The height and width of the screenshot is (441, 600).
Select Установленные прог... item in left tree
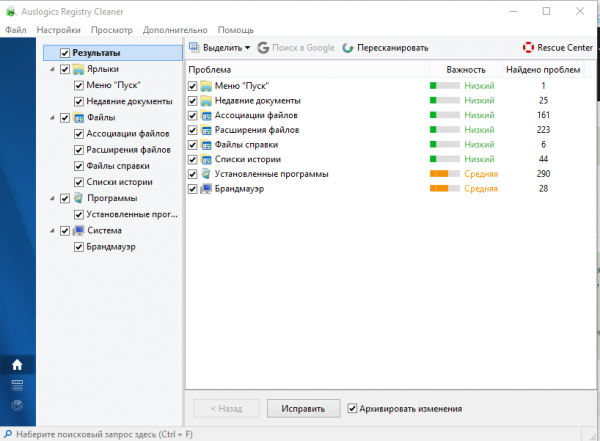pyautogui.click(x=132, y=214)
